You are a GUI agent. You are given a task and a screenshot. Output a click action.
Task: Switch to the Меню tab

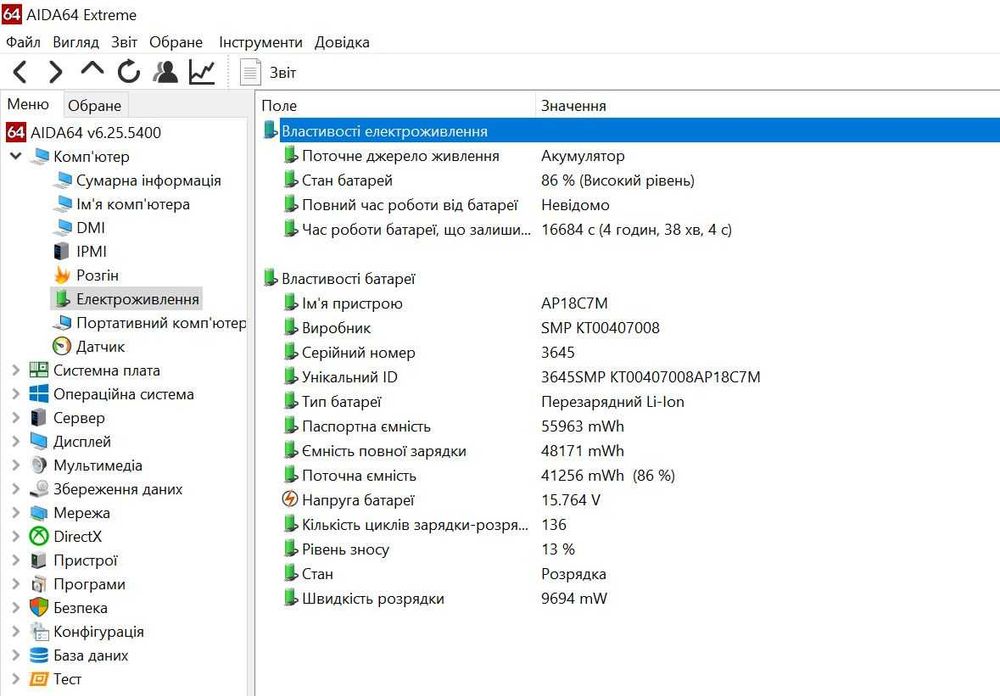[29, 104]
